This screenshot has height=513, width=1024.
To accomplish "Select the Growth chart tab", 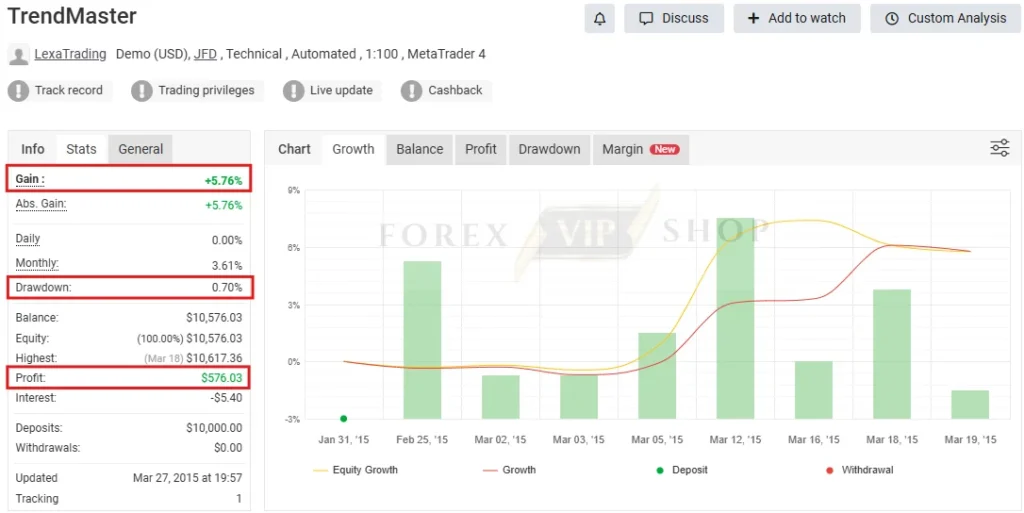I will coord(353,149).
